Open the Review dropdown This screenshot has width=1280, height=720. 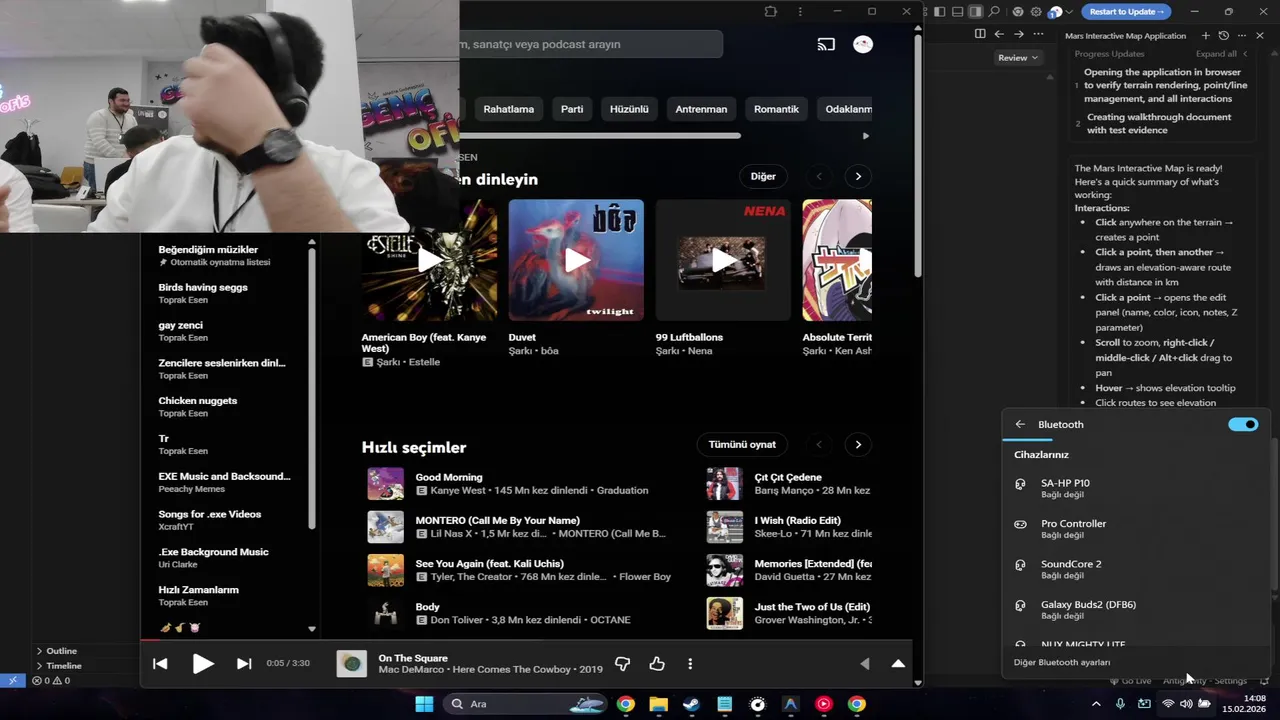point(1018,58)
